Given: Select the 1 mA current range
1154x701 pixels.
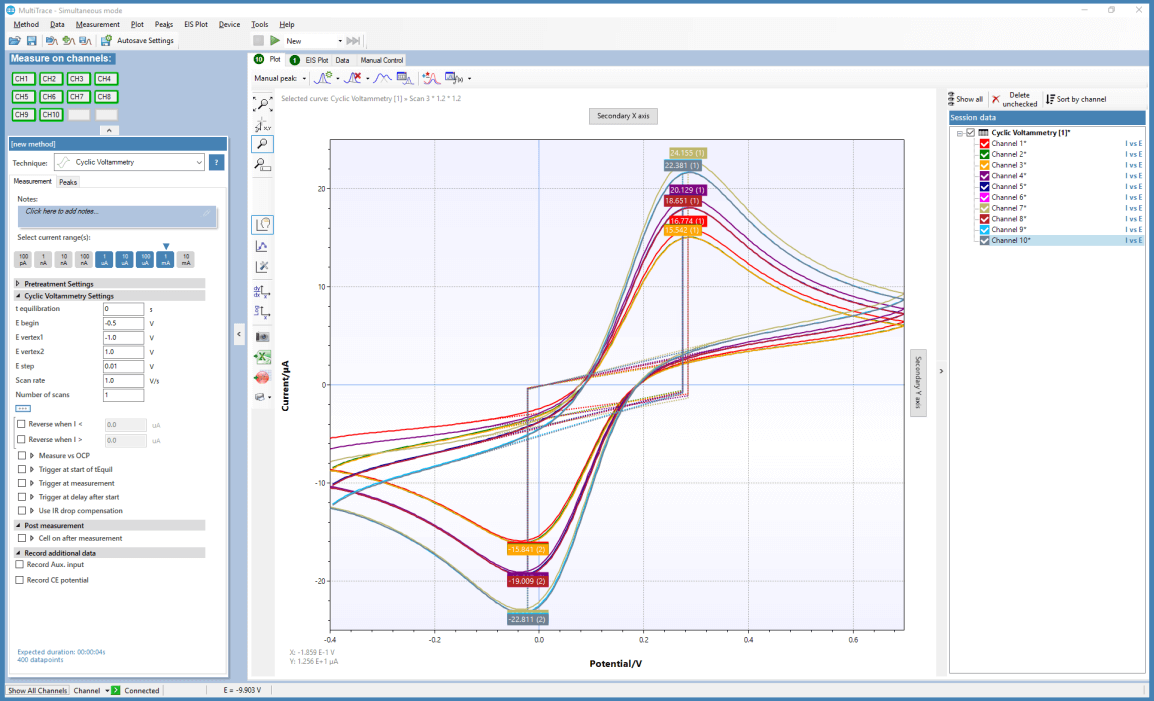Looking at the screenshot, I should 165,259.
